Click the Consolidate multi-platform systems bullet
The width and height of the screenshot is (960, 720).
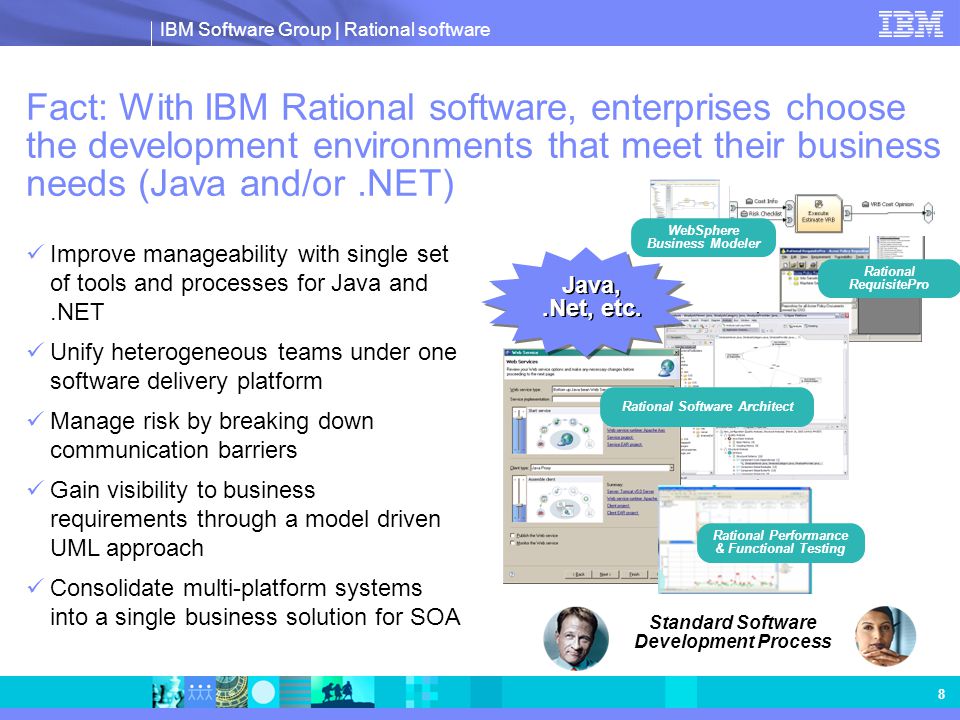[255, 602]
